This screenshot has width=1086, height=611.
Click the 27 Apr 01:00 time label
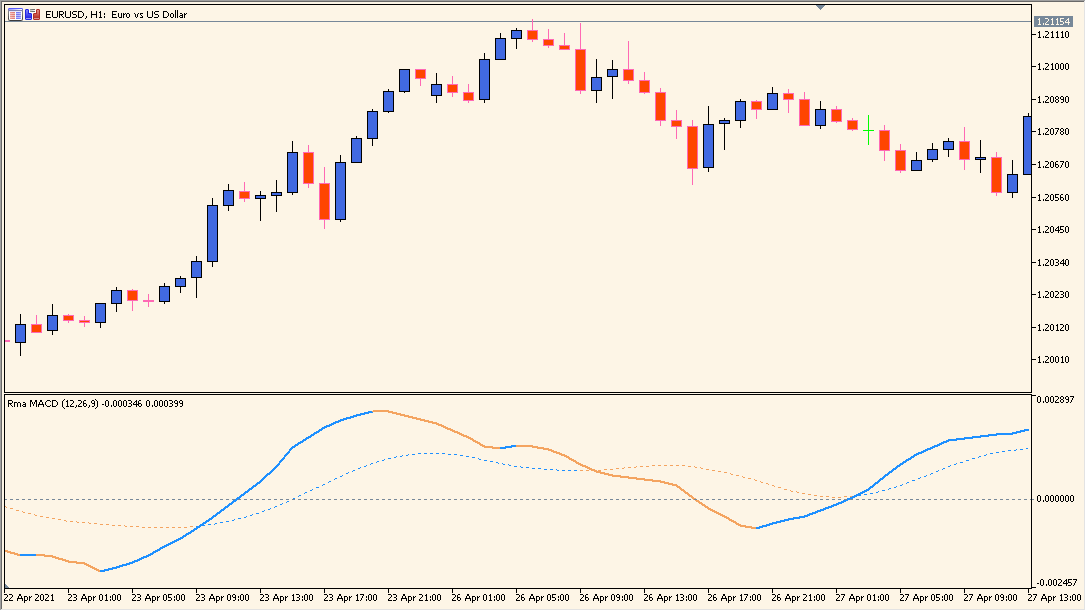(862, 597)
